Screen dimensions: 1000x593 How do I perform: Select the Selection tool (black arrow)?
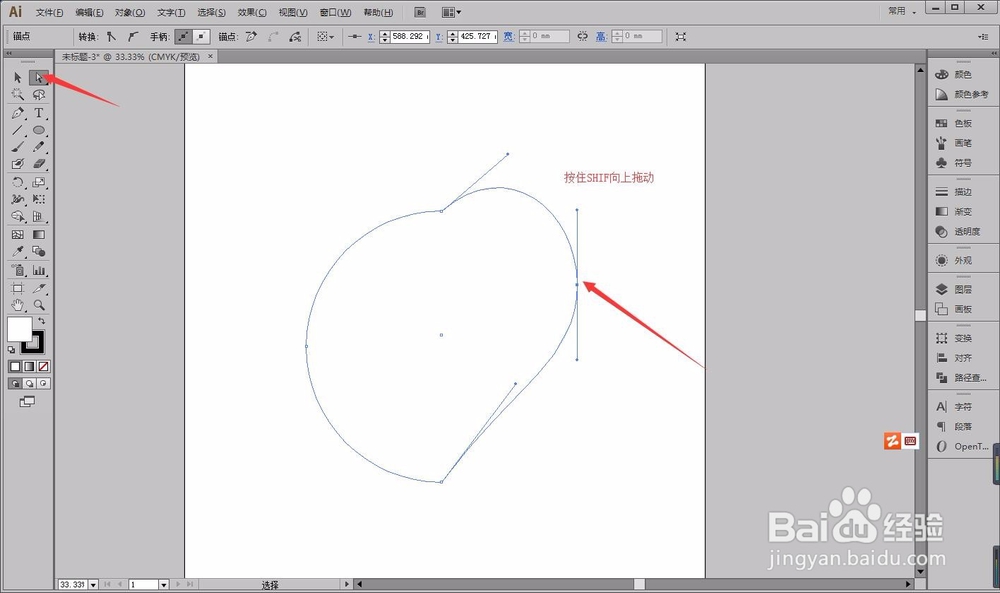[x=18, y=78]
